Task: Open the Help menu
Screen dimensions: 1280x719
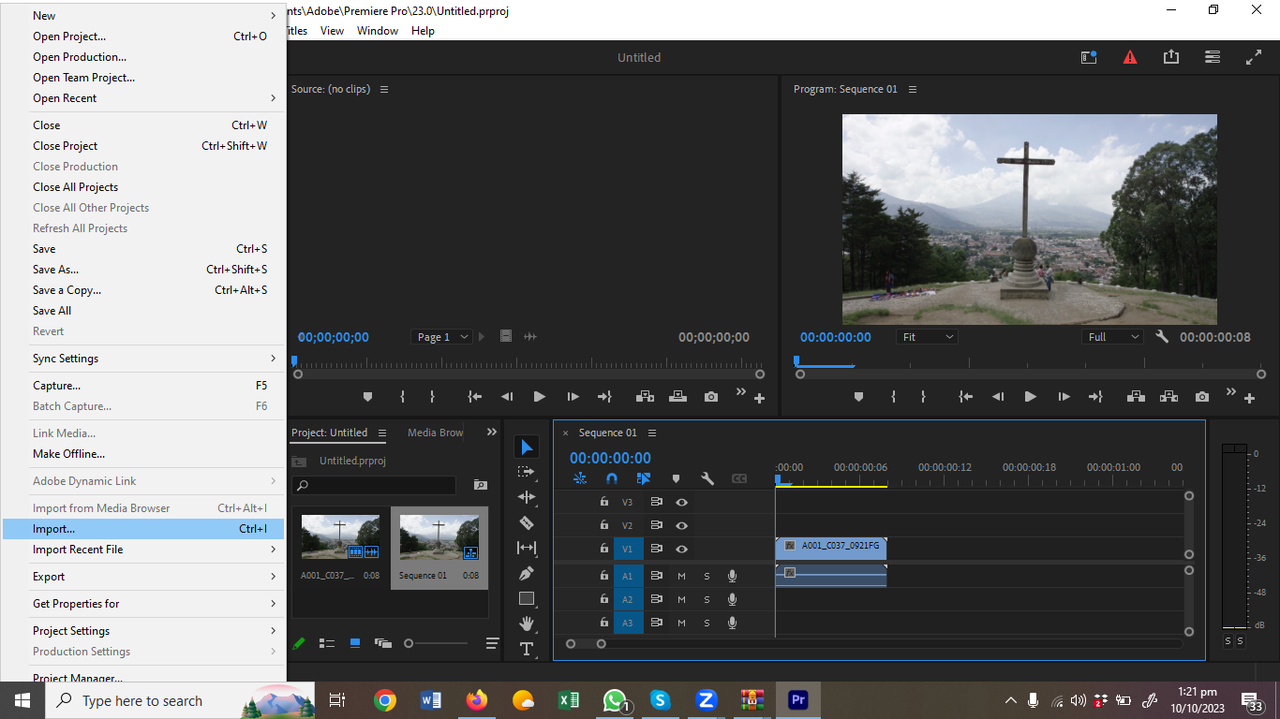Action: point(423,31)
